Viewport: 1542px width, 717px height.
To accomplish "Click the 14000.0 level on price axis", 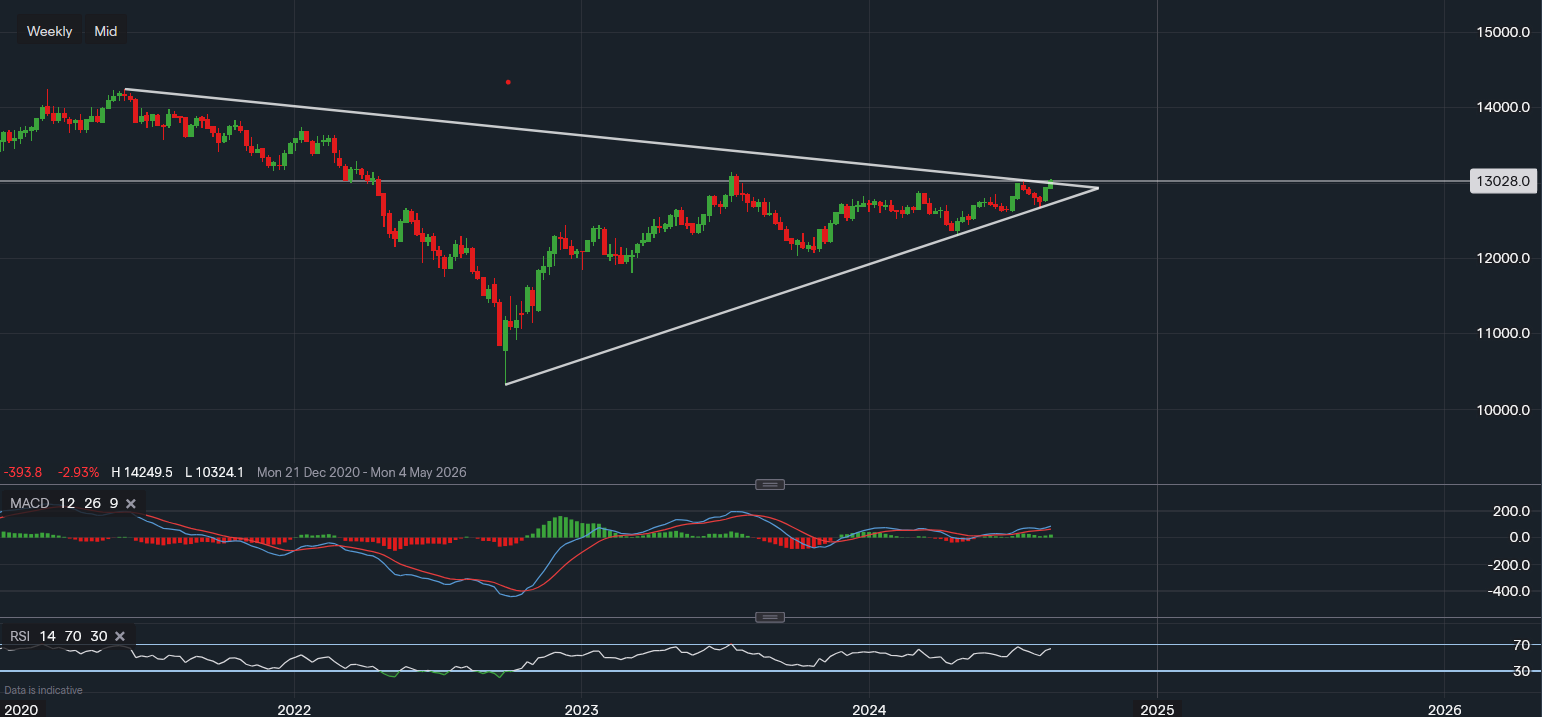I will (x=1503, y=107).
